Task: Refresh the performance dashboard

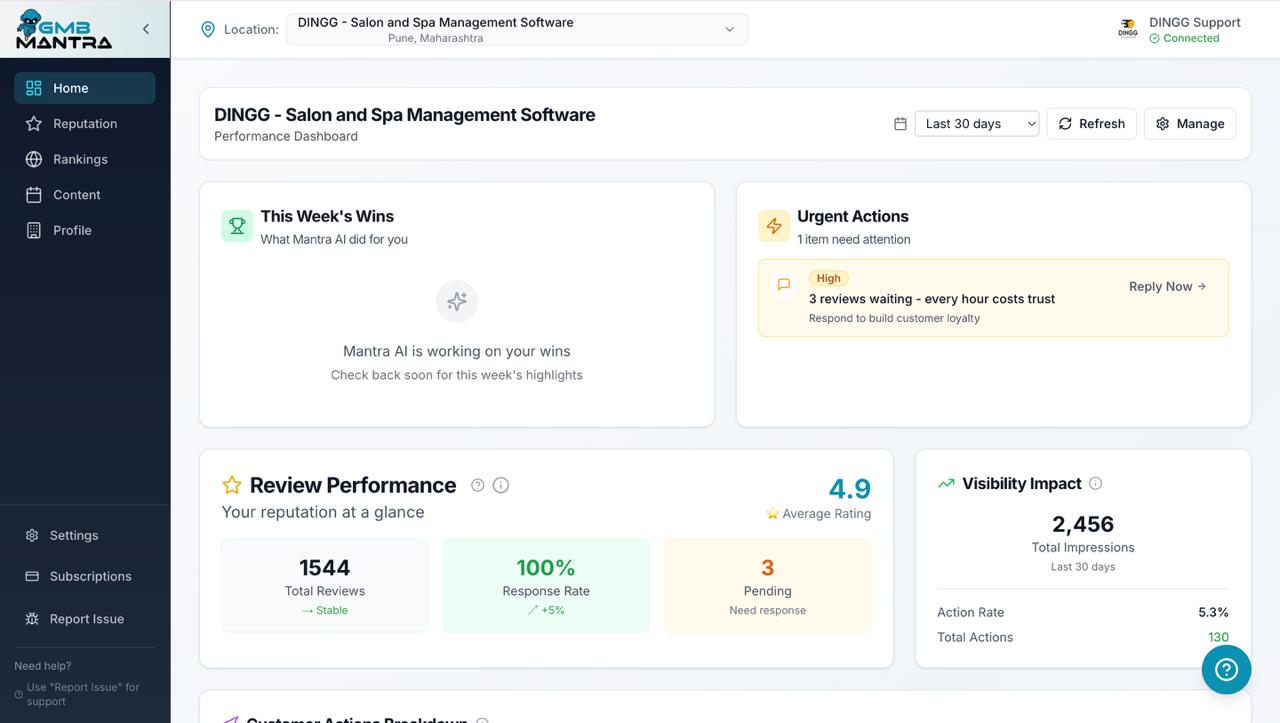Action: [x=1092, y=124]
